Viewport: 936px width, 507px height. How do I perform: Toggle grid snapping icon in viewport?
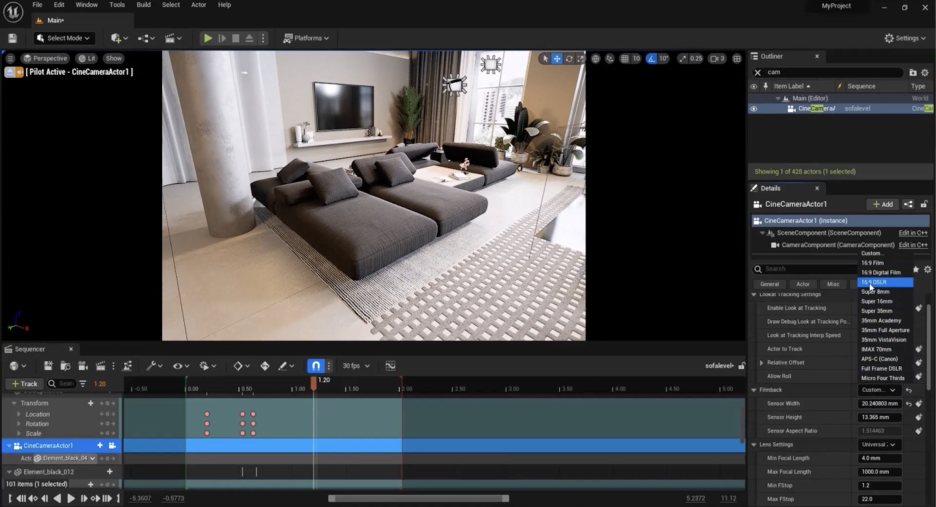click(x=624, y=59)
